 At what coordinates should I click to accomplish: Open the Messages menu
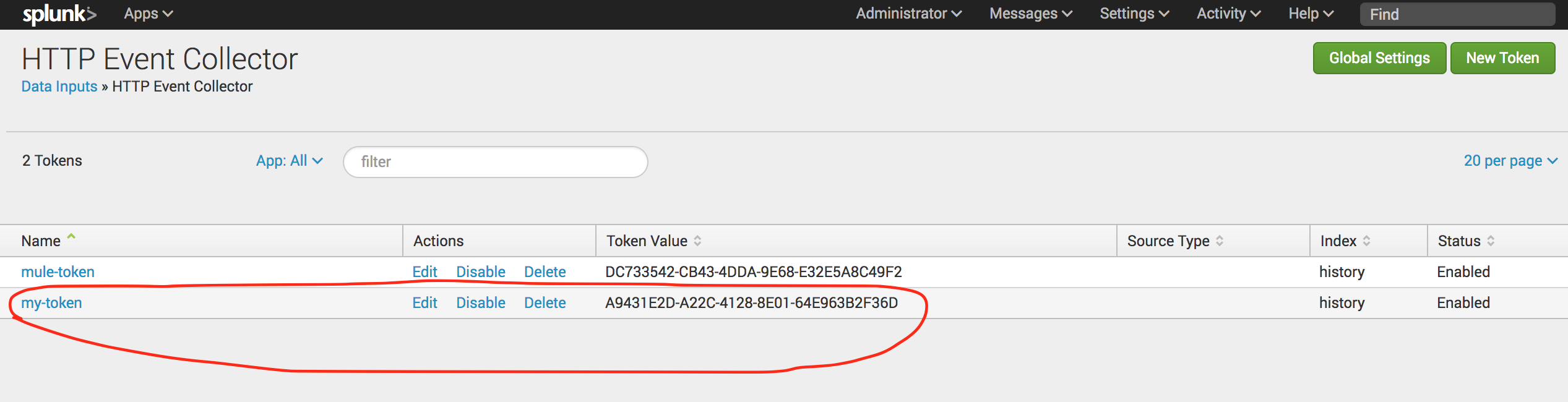(x=1030, y=14)
